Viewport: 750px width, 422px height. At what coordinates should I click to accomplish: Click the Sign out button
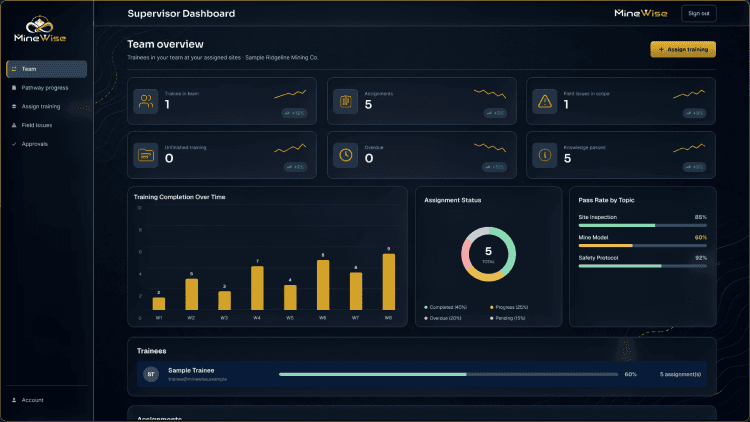pos(699,13)
